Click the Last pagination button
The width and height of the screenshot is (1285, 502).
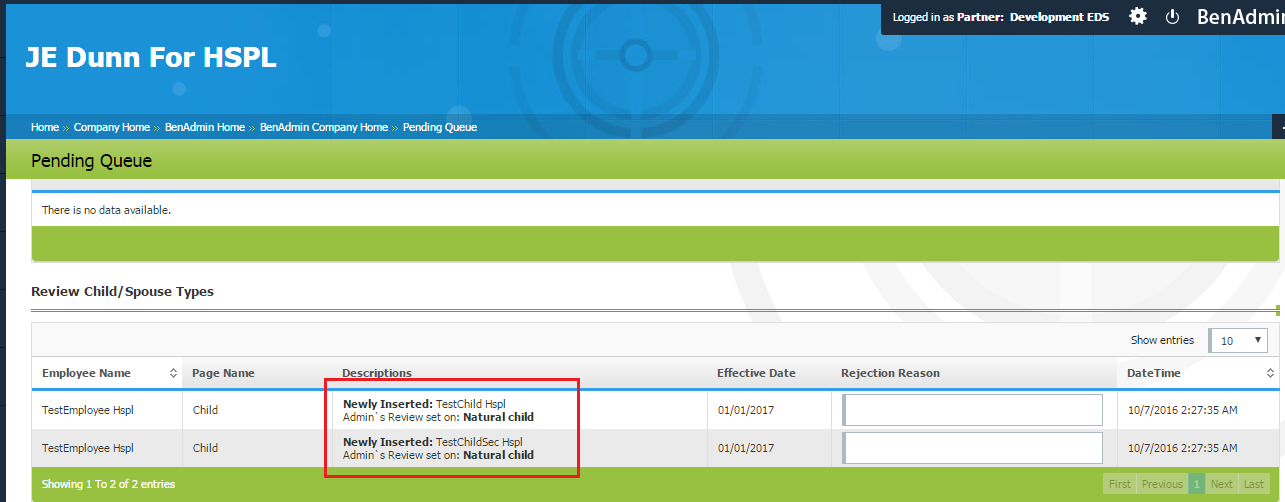click(x=1254, y=484)
